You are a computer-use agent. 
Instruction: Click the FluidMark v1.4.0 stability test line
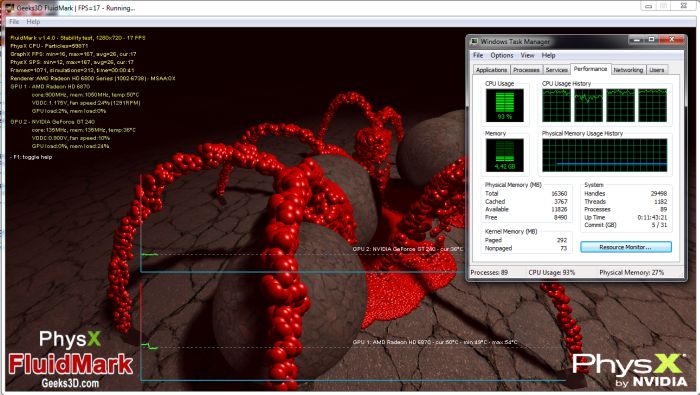[78, 38]
